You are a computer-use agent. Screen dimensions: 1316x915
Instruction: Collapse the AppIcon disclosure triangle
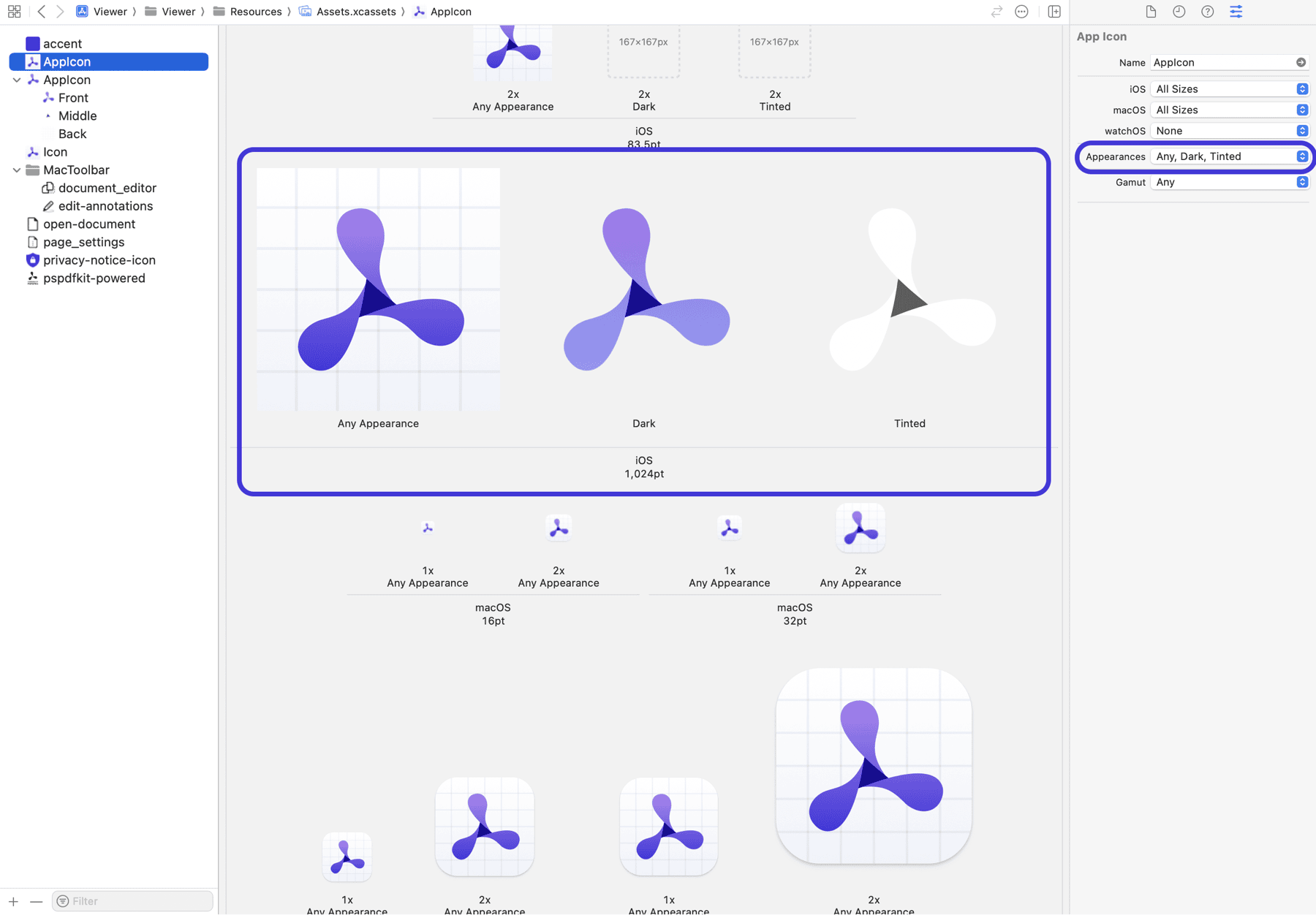point(16,80)
